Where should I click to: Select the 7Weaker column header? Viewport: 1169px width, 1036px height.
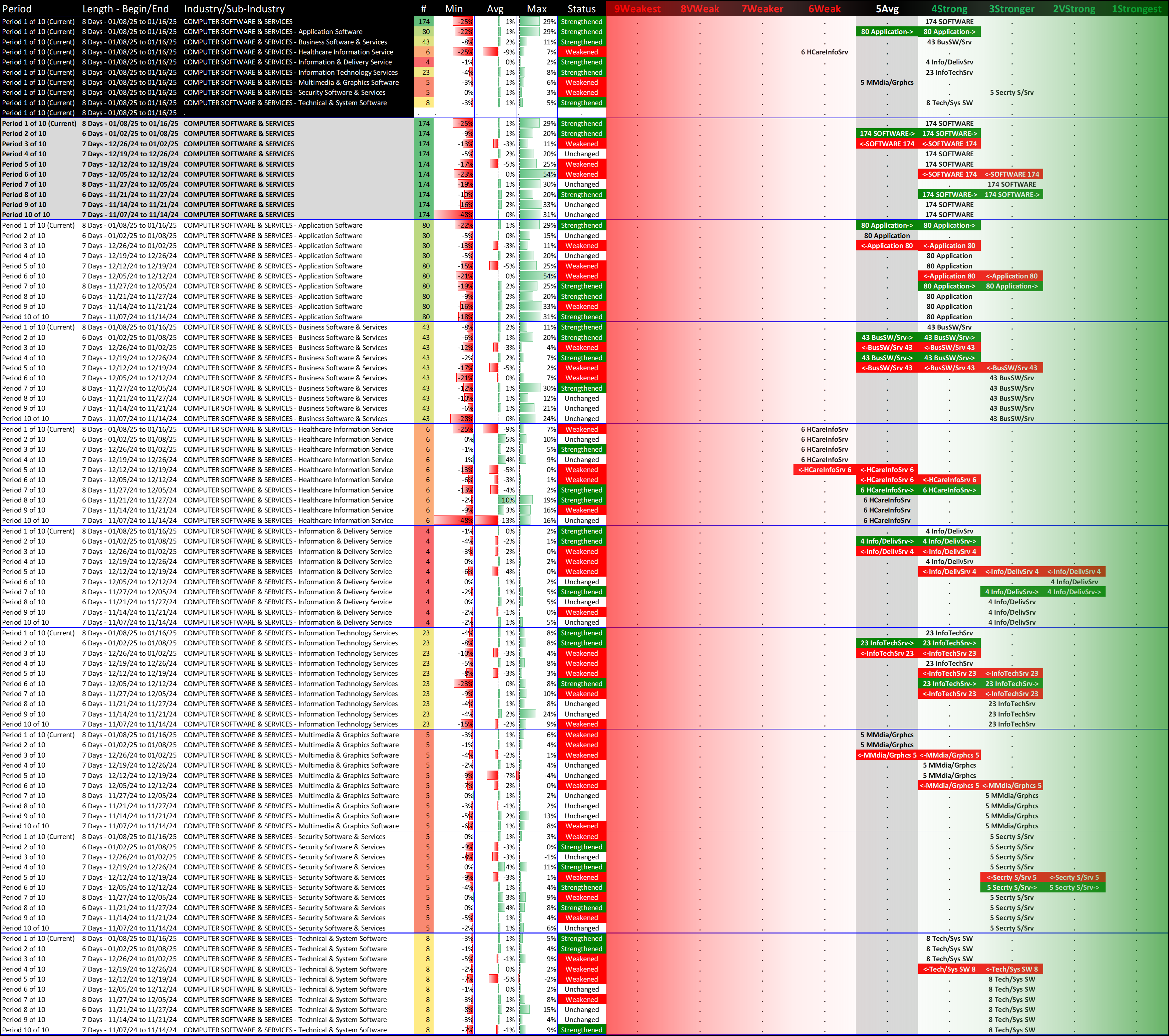[x=762, y=9]
